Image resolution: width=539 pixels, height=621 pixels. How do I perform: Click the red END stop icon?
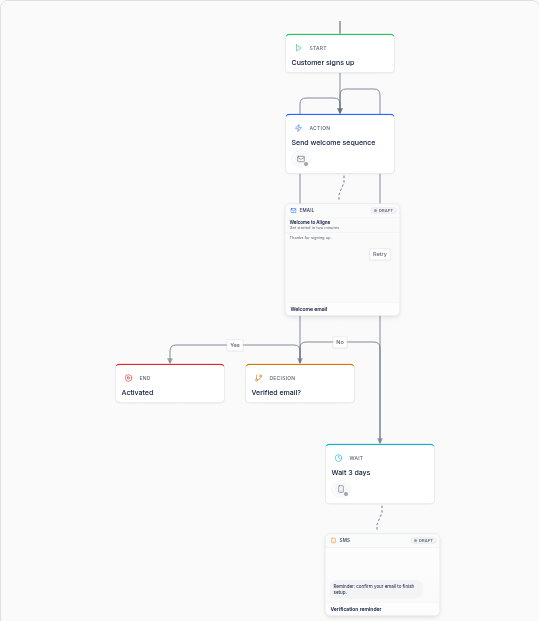click(128, 378)
